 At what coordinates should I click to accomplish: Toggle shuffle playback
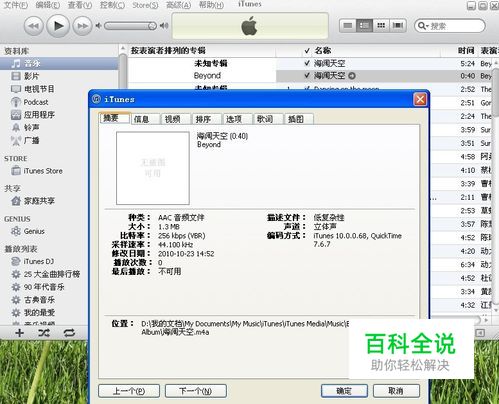tap(44, 333)
